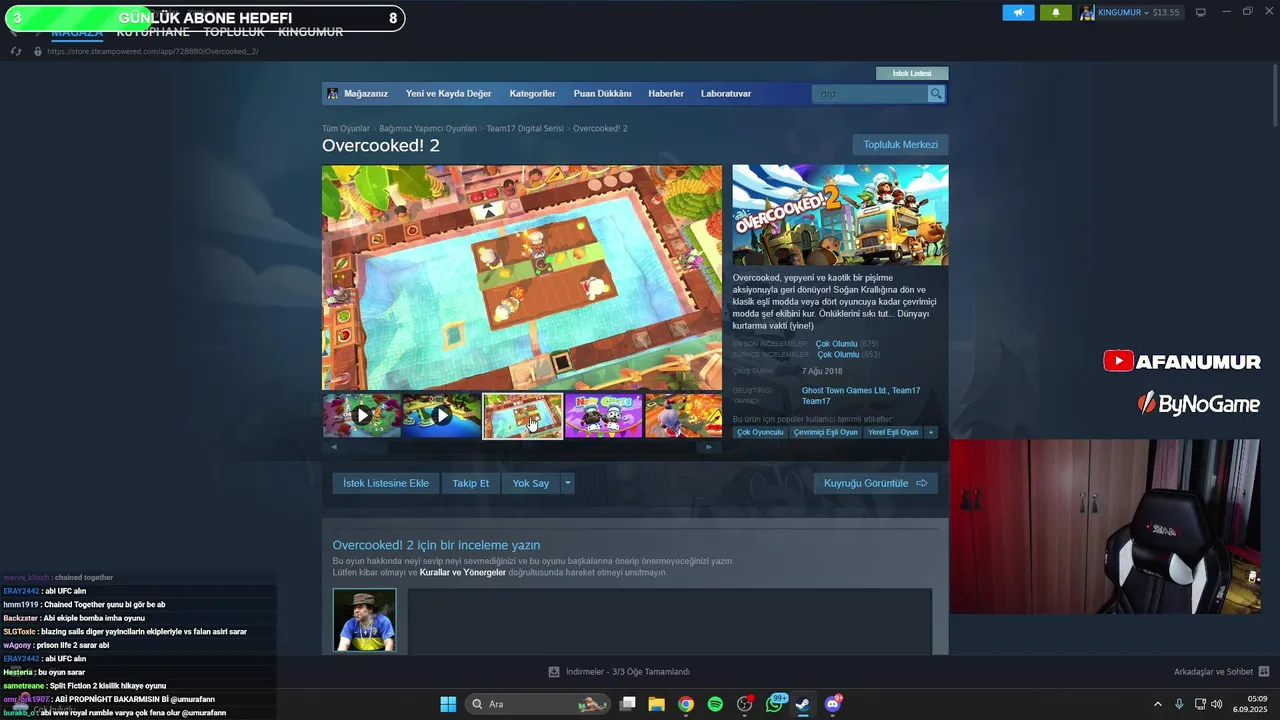The image size is (1280, 720).
Task: Open recent reviews Çok Olumlu (675)
Action: [x=846, y=344]
